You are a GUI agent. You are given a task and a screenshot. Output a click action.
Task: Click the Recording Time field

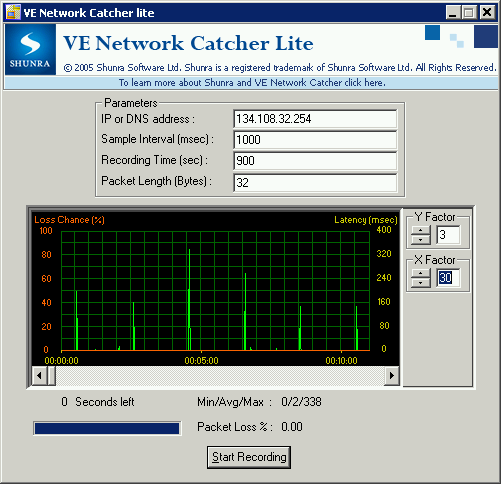click(315, 161)
